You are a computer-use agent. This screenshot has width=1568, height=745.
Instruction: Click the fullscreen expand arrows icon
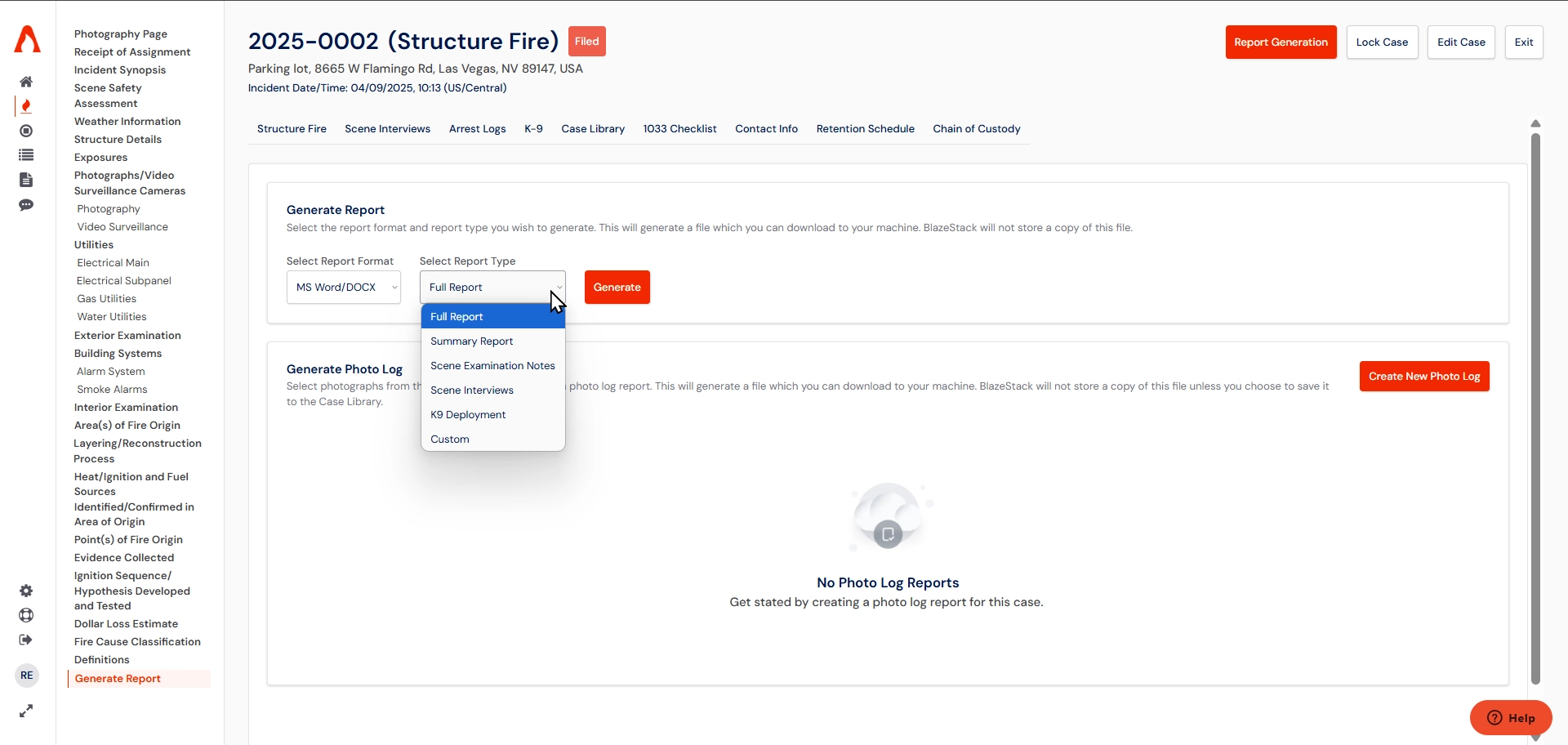[x=26, y=711]
